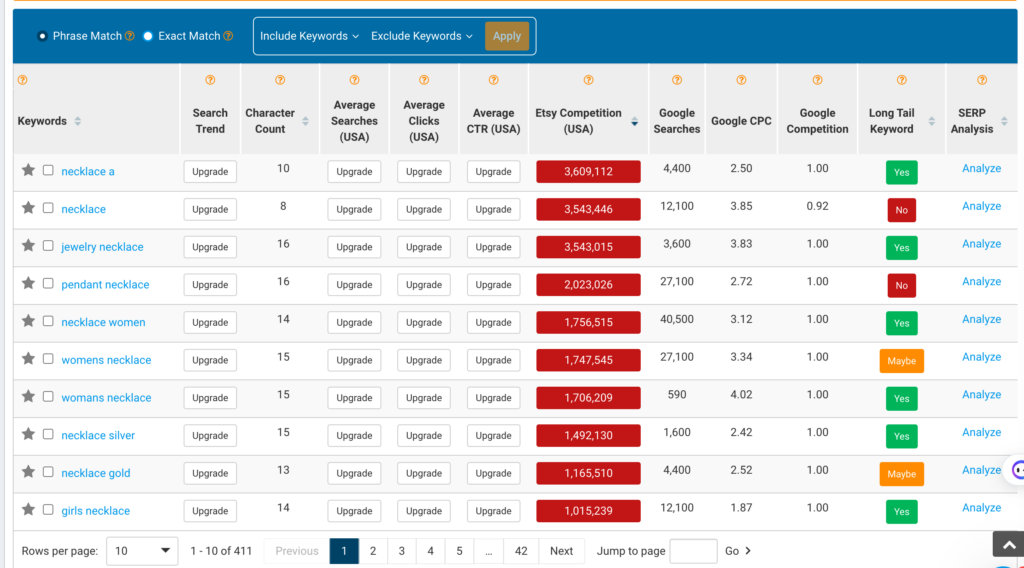Click help icon above Long Tail Keyword
The height and width of the screenshot is (568, 1024).
[x=901, y=80]
